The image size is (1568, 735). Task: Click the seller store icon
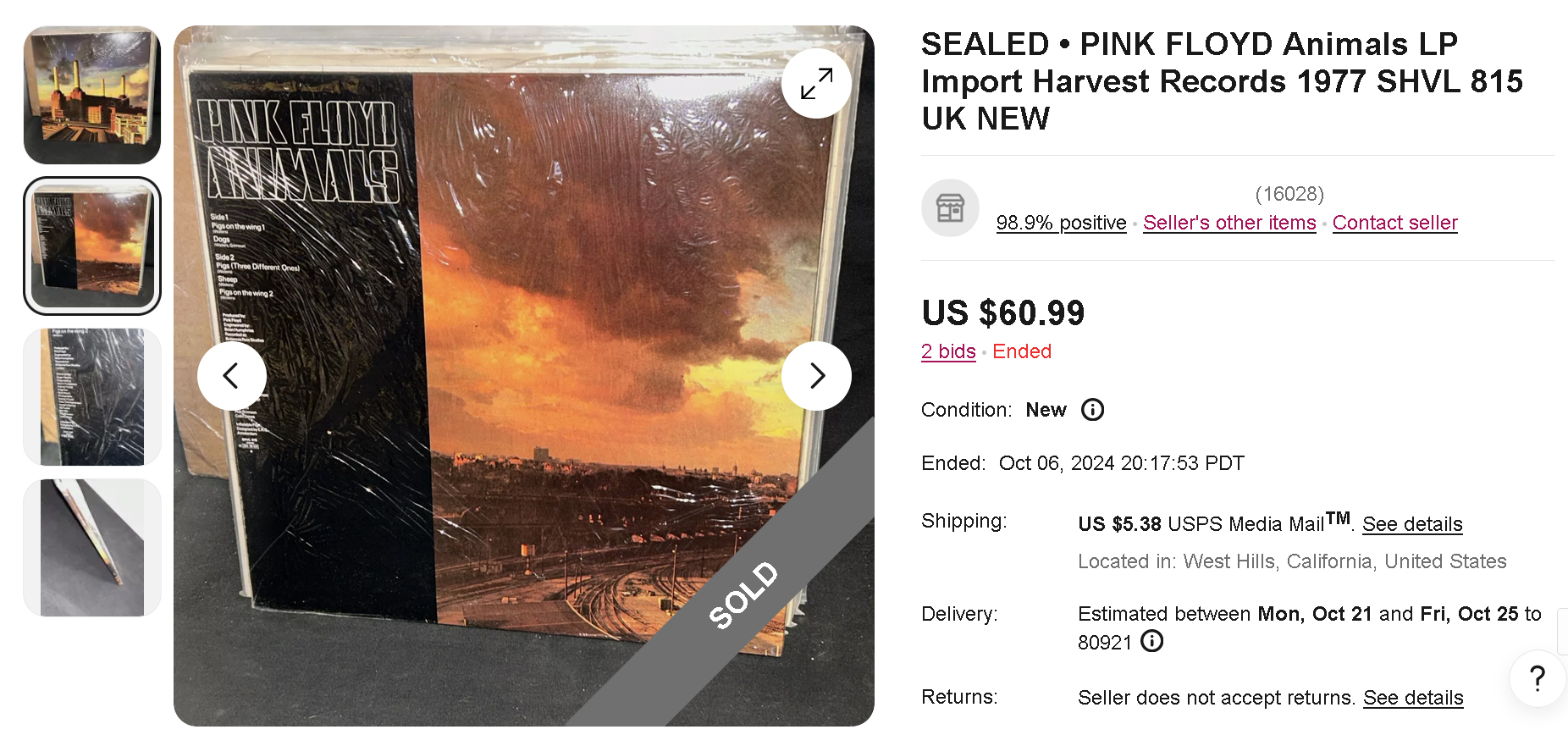[x=950, y=208]
